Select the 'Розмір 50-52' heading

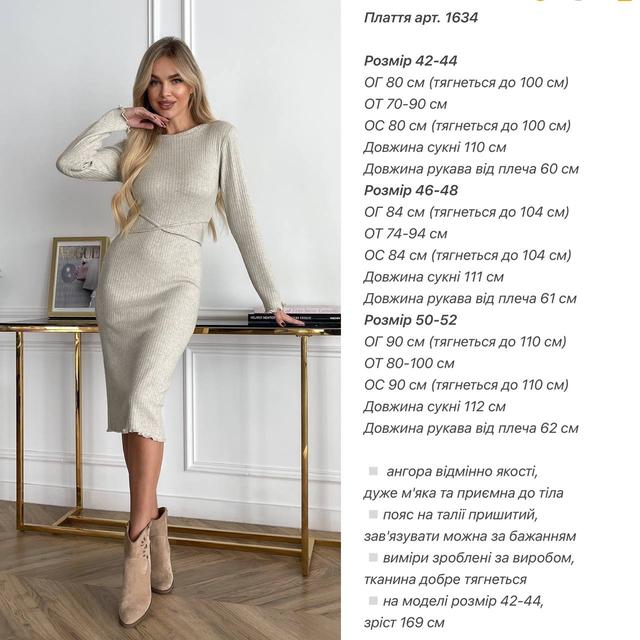click(x=410, y=320)
